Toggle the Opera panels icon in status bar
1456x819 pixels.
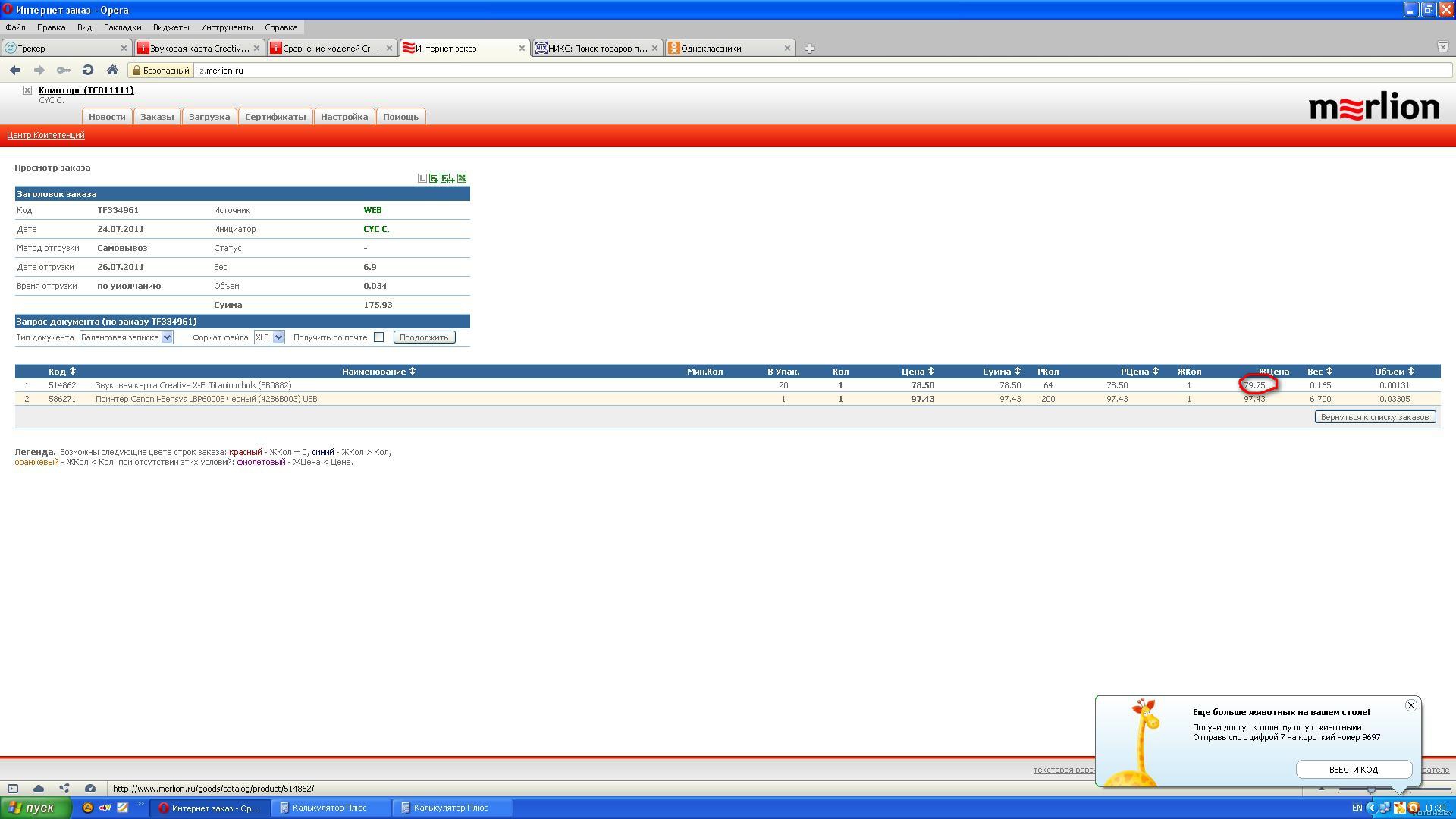[x=13, y=789]
